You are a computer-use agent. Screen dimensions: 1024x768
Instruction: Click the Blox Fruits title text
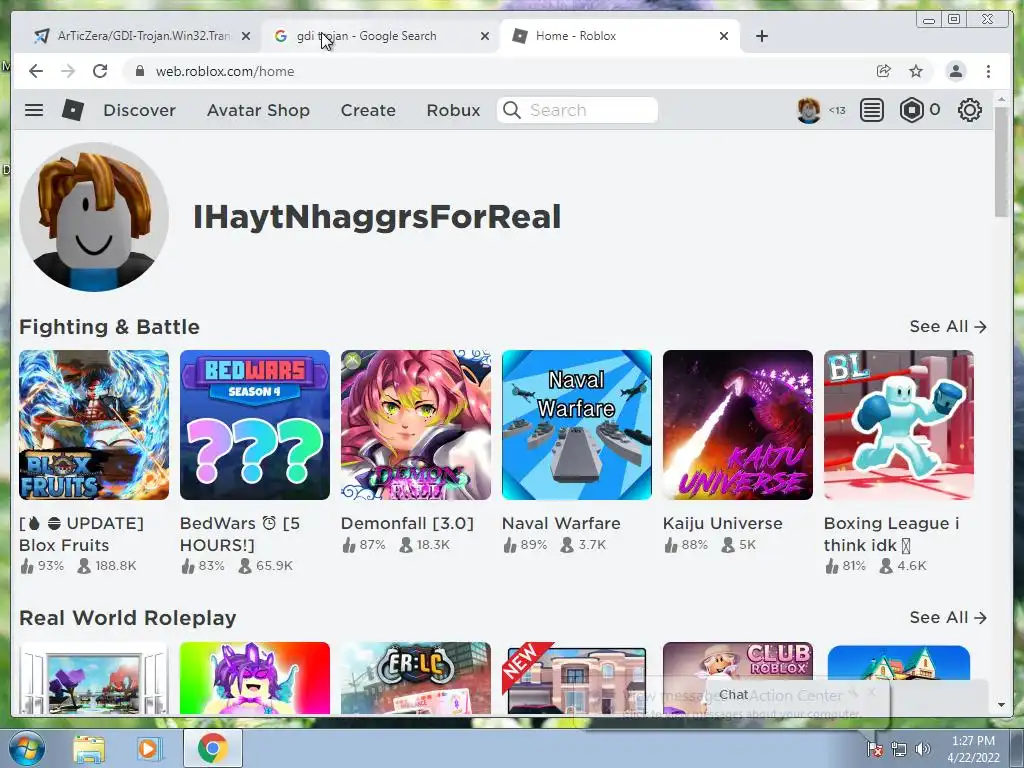(x=82, y=534)
